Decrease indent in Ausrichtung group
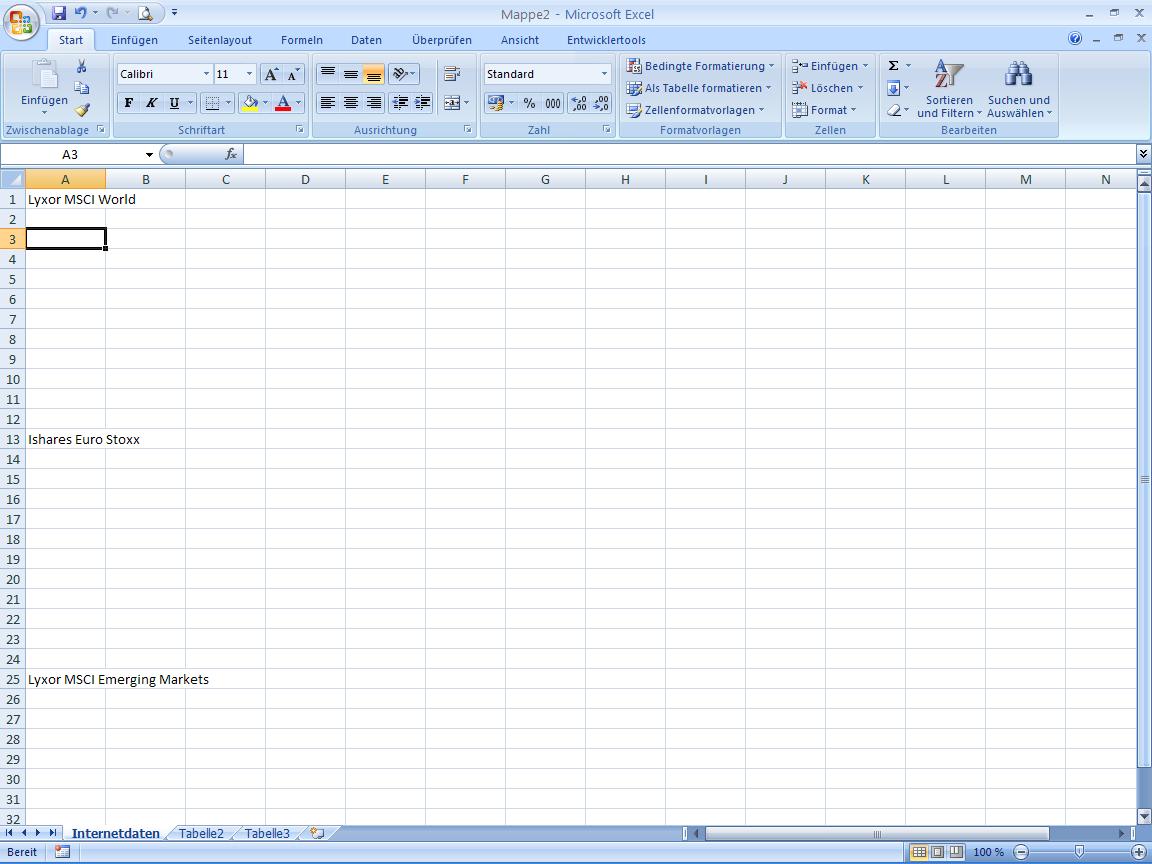The width and height of the screenshot is (1152, 864). tap(400, 103)
